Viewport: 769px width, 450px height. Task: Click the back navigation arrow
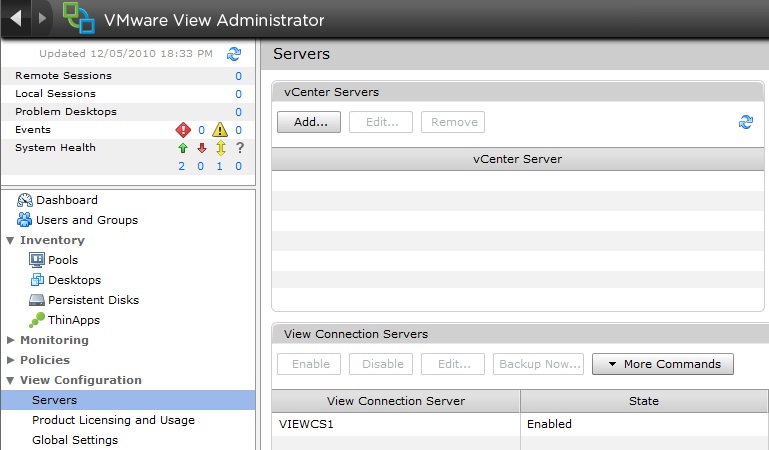click(16, 18)
